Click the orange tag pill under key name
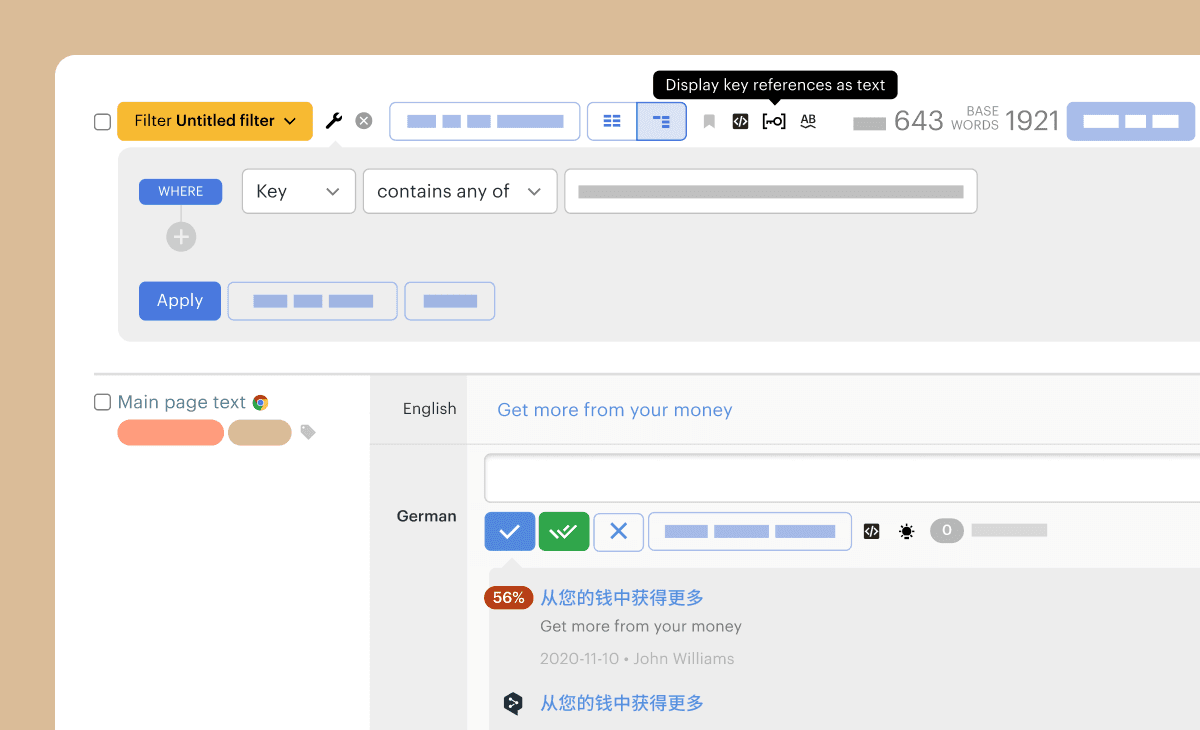This screenshot has width=1200, height=730. [170, 432]
